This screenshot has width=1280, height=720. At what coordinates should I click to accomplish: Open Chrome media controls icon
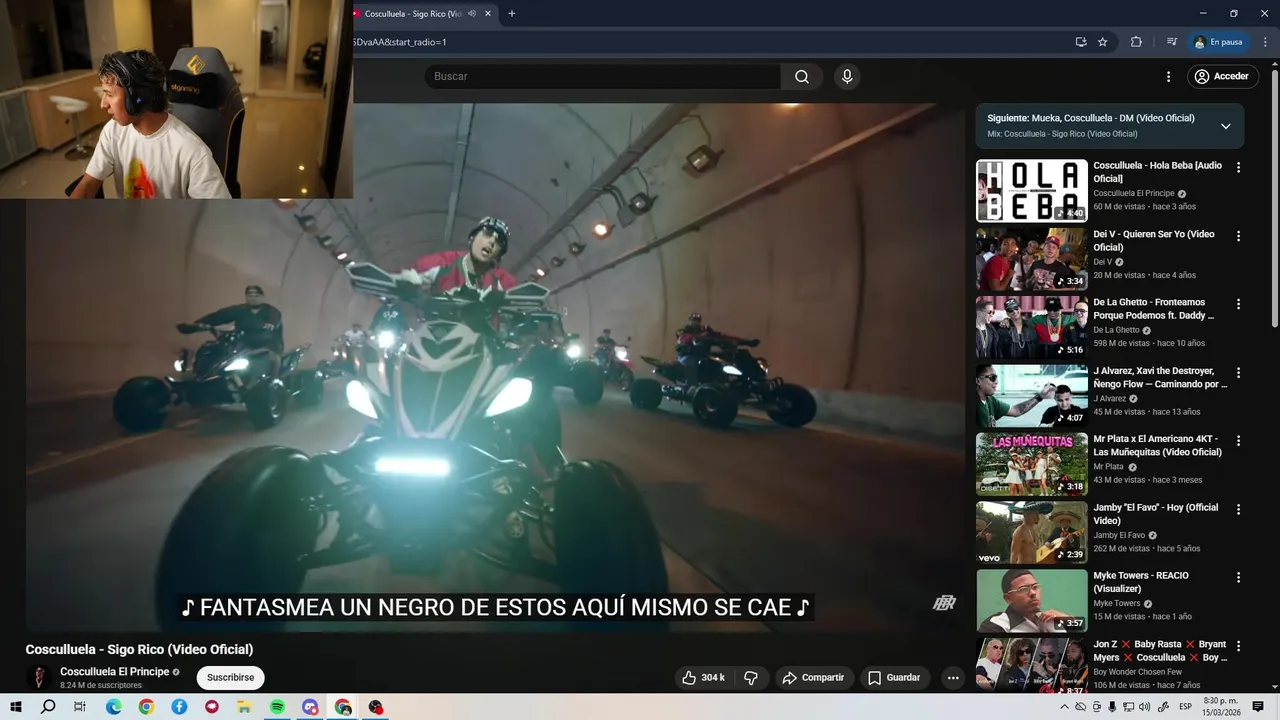point(1172,42)
